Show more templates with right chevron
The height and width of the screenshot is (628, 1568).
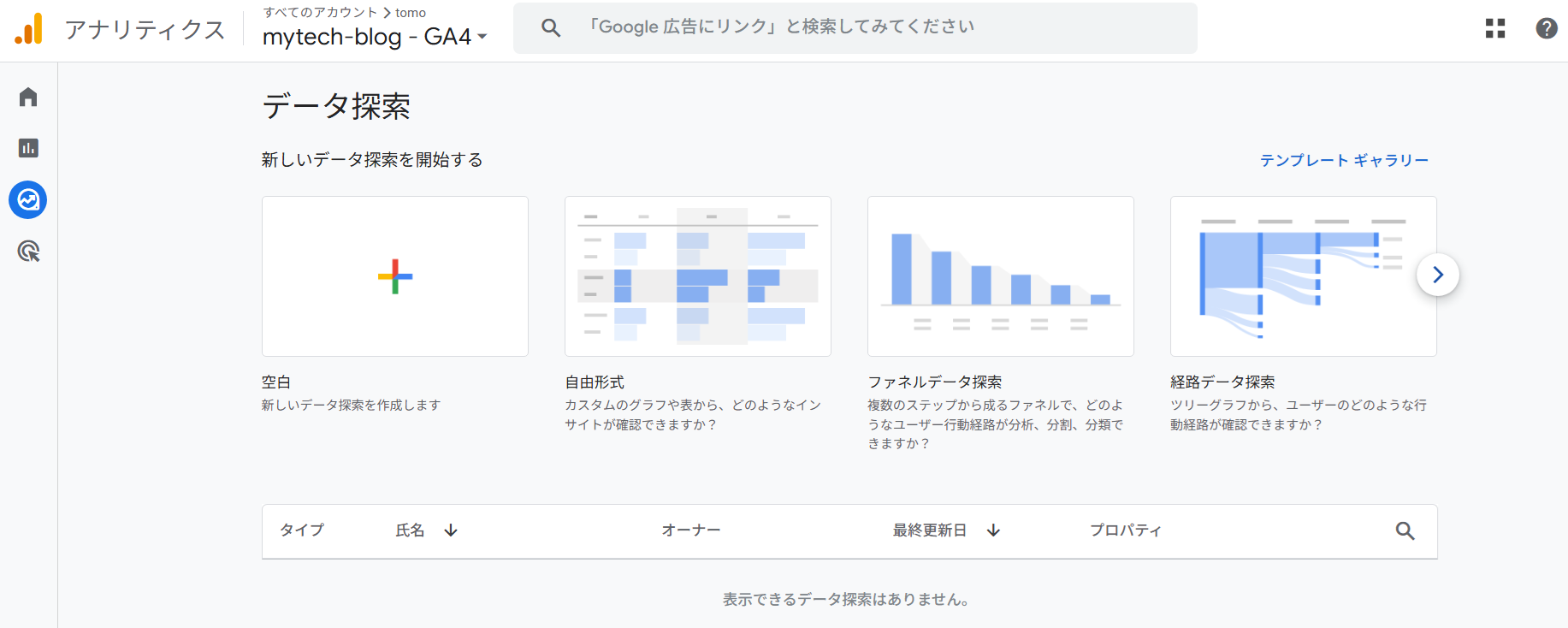pos(1437,275)
